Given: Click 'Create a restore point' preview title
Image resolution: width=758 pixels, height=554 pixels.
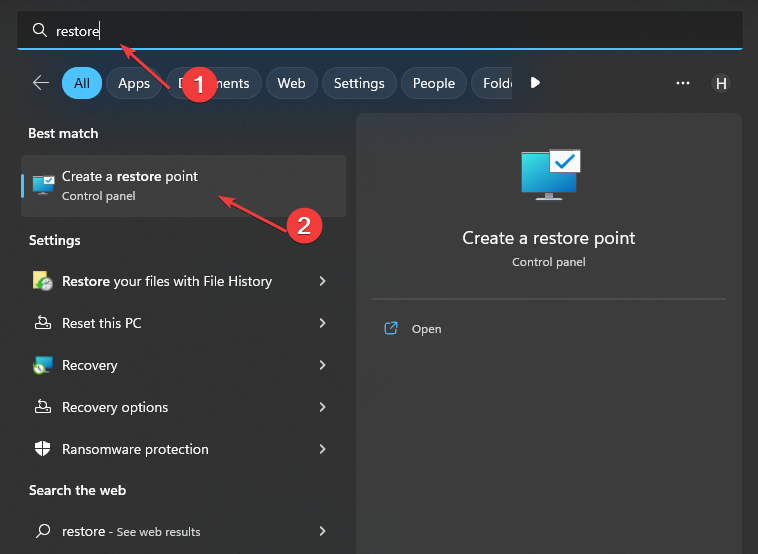Looking at the screenshot, I should click(x=549, y=238).
